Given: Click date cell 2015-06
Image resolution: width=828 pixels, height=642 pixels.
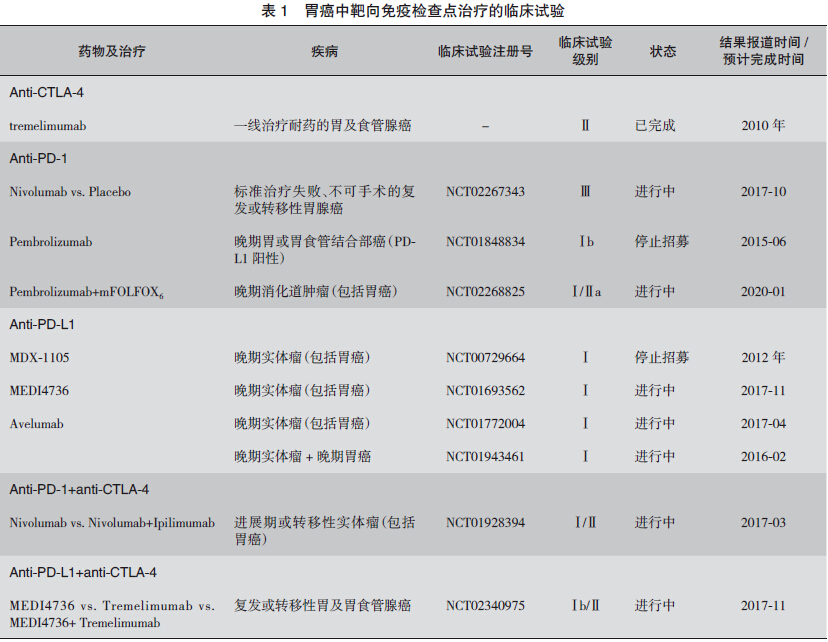Looking at the screenshot, I should tap(763, 242).
